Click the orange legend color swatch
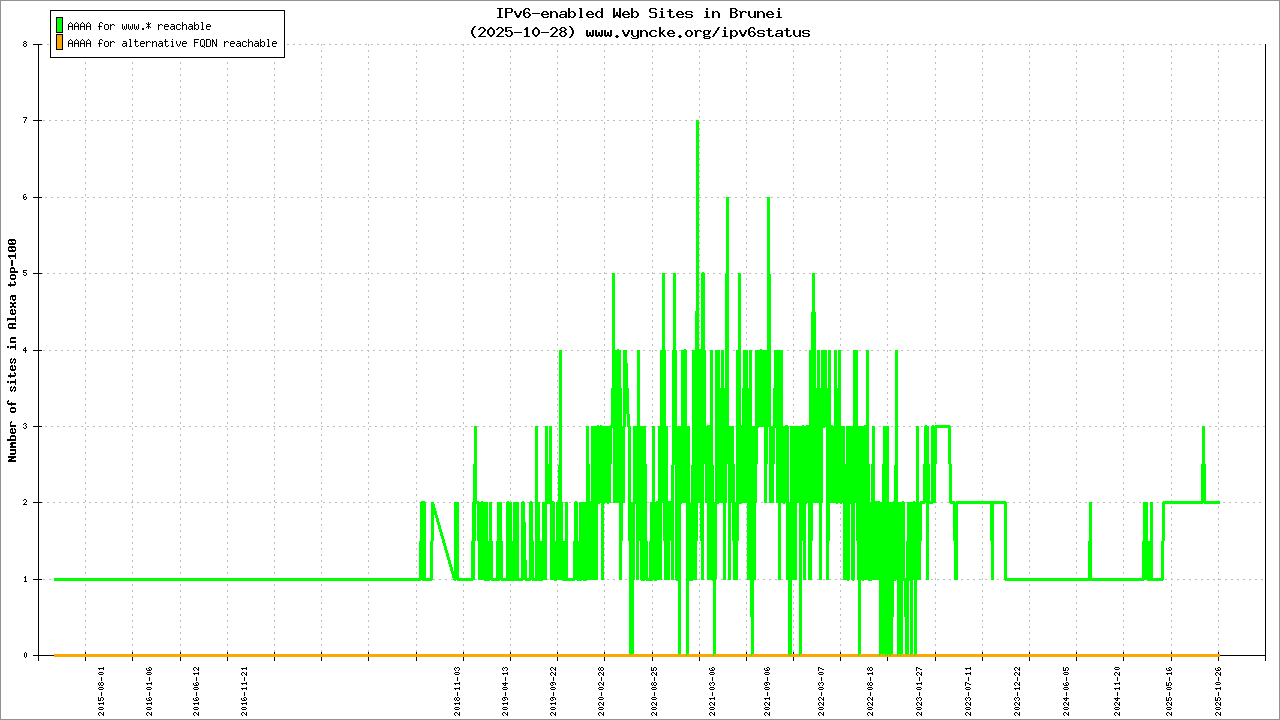Viewport: 1280px width, 720px height. (x=59, y=43)
